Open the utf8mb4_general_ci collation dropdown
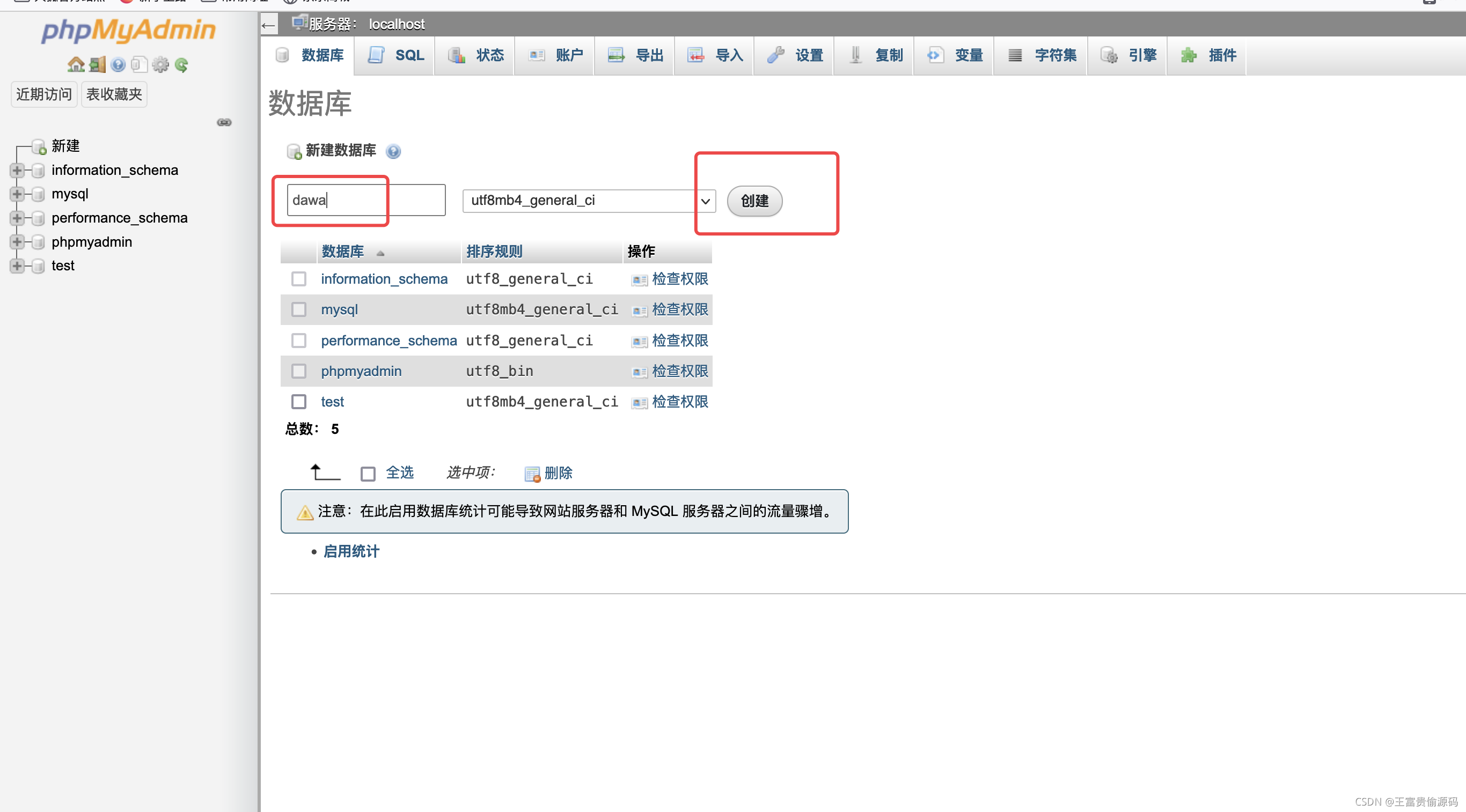The image size is (1466, 812). (589, 201)
